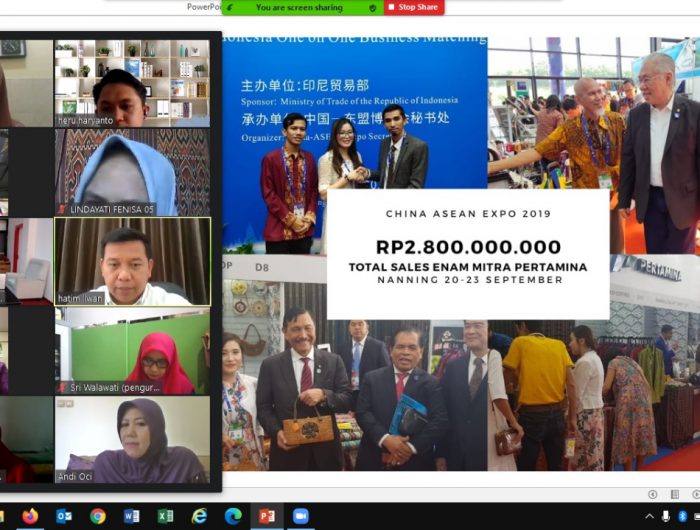Select LINDAYATI FENISA 05 video tile
The height and width of the screenshot is (530, 700).
pyautogui.click(x=132, y=172)
